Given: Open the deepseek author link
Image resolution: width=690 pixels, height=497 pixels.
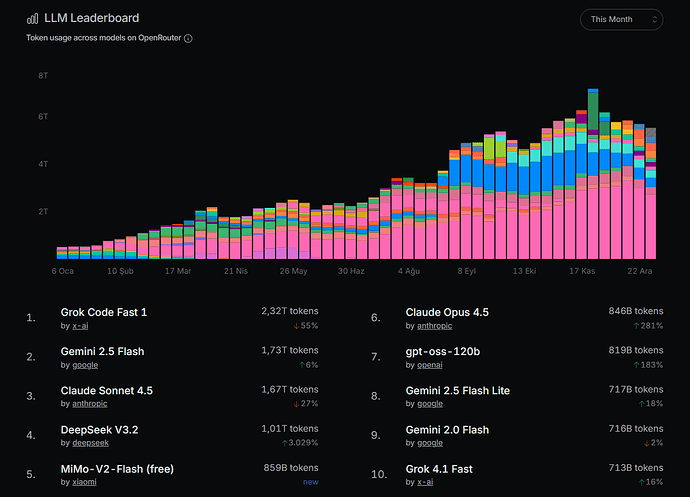Looking at the screenshot, I should click(90, 443).
